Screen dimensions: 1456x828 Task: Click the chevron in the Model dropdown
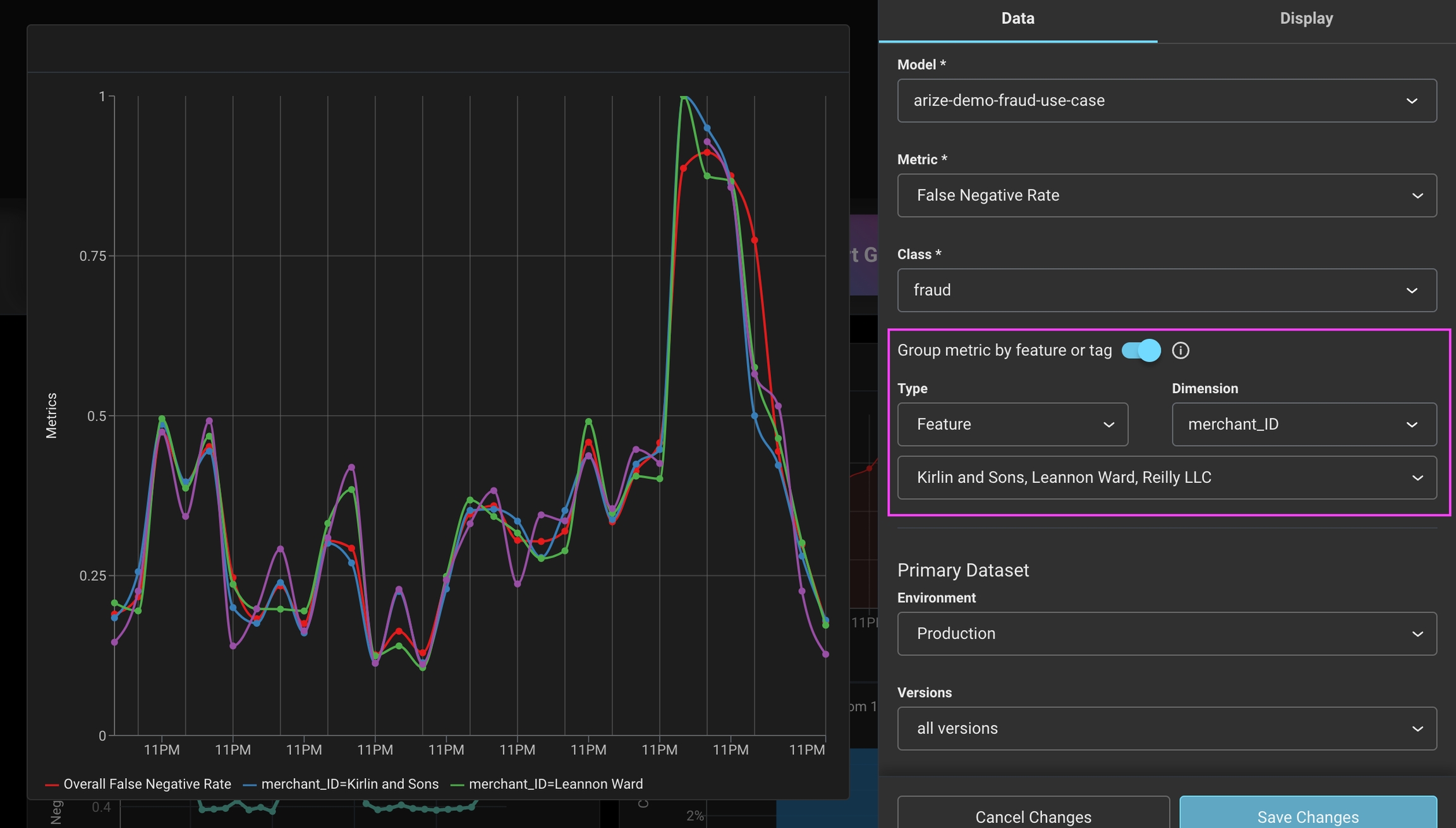coord(1411,101)
